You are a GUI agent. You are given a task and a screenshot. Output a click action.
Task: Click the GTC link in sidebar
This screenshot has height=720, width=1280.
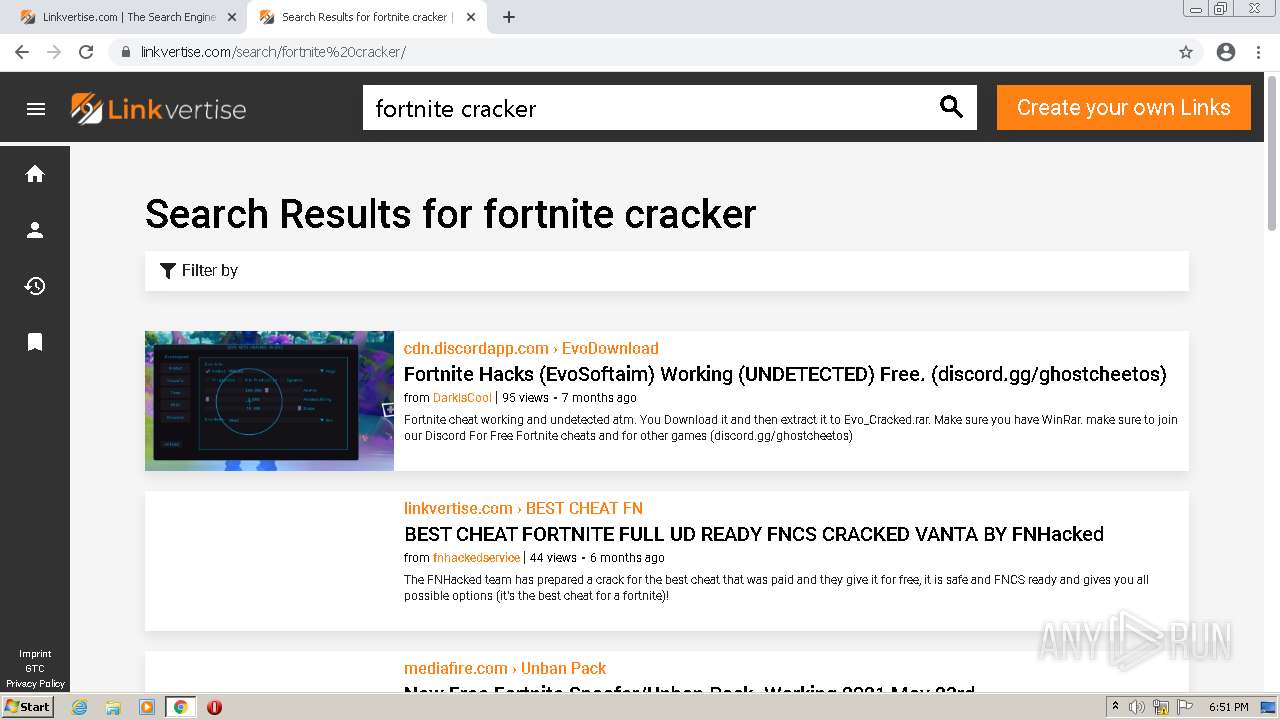tap(35, 669)
